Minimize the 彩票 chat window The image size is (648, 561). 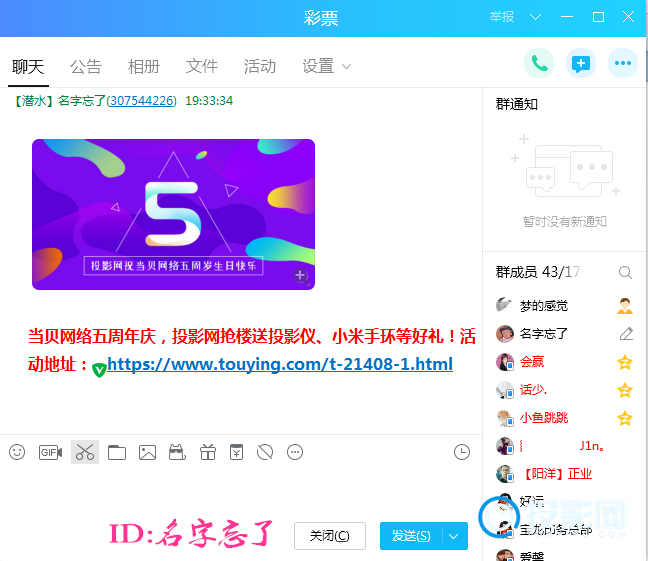[x=567, y=17]
